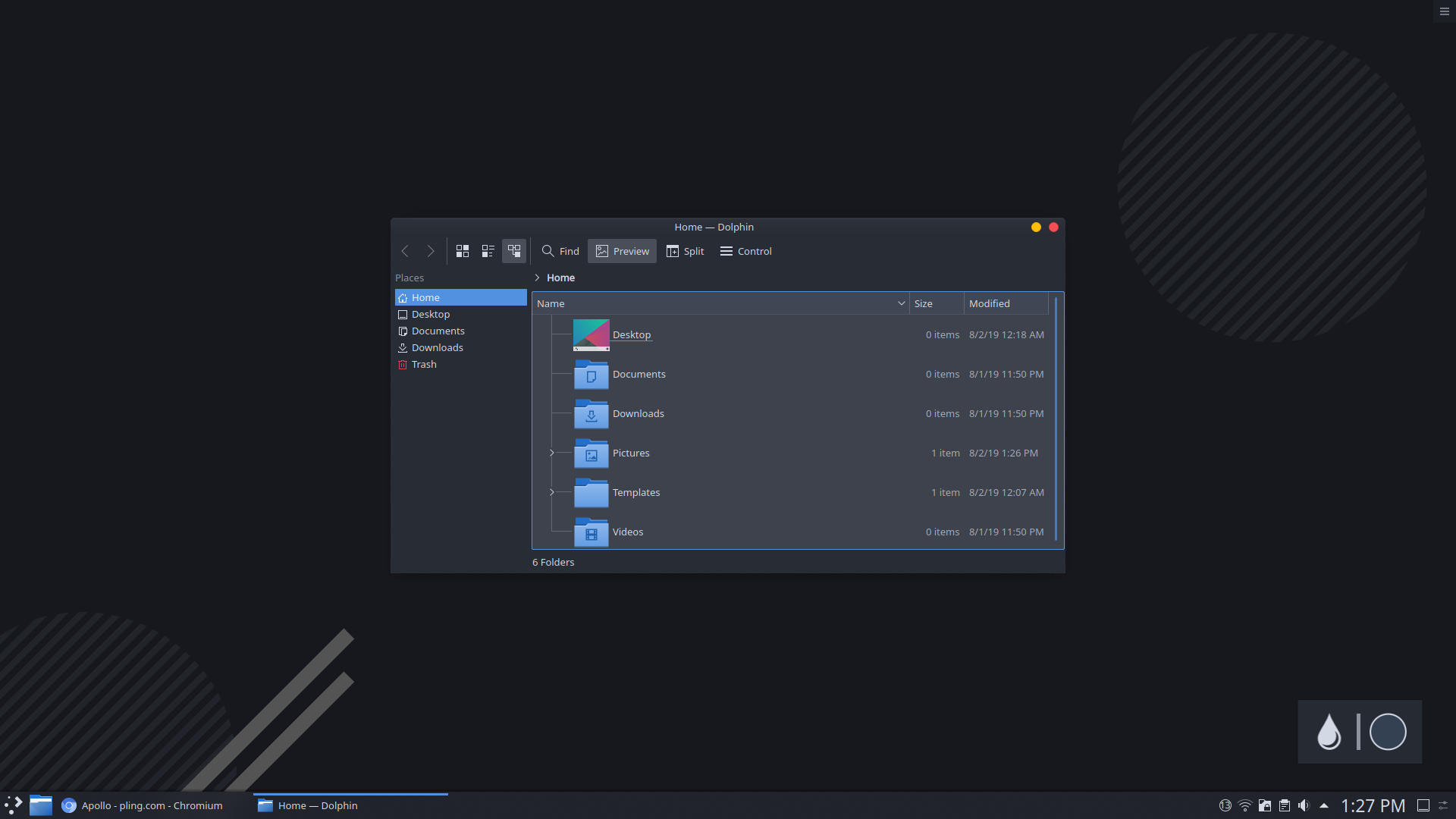Screen dimensions: 1456x819
Task: Click Templates date '8/2/19 12:07 AM'
Action: pos(1006,493)
